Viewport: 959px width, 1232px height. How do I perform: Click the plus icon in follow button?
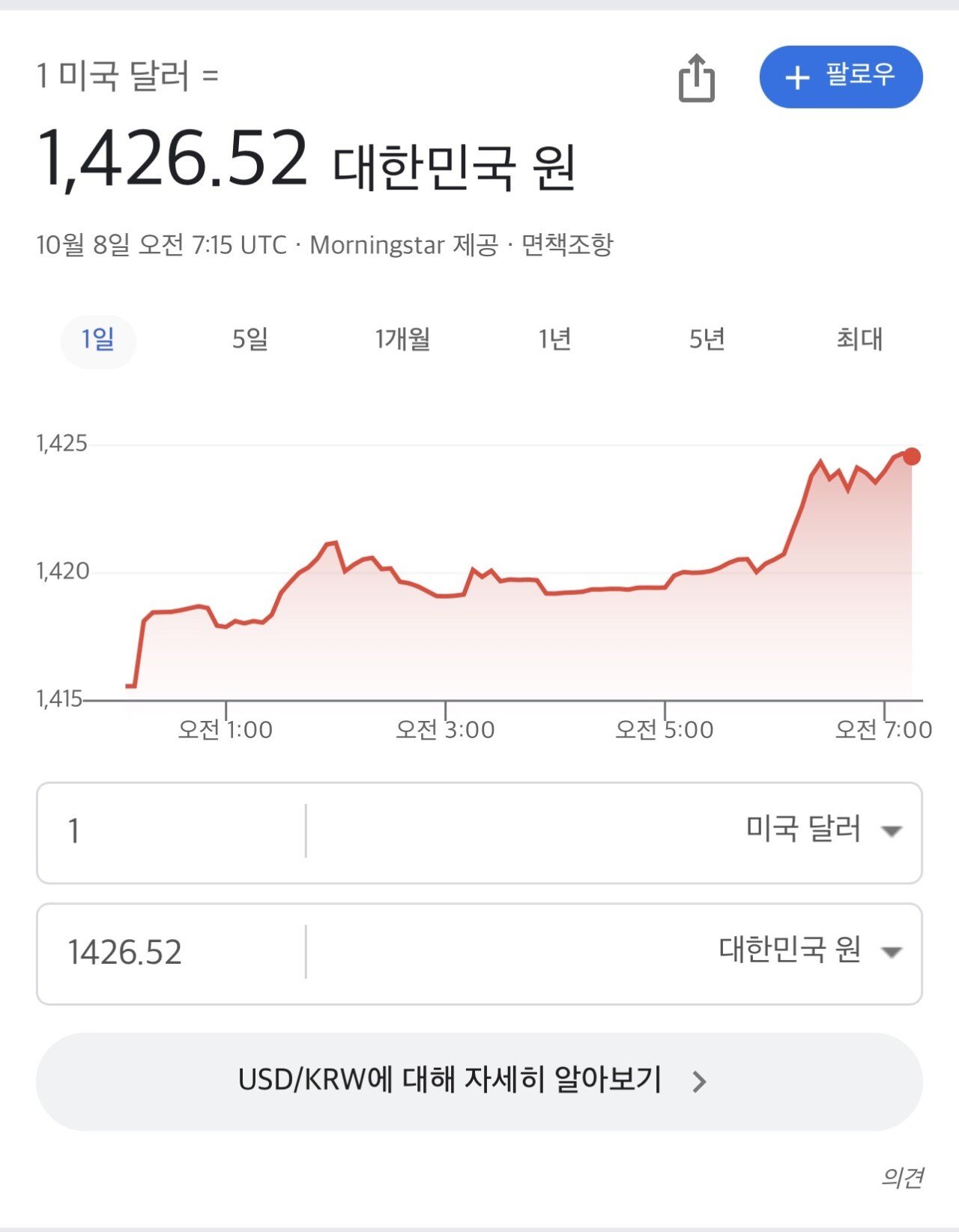[x=797, y=77]
